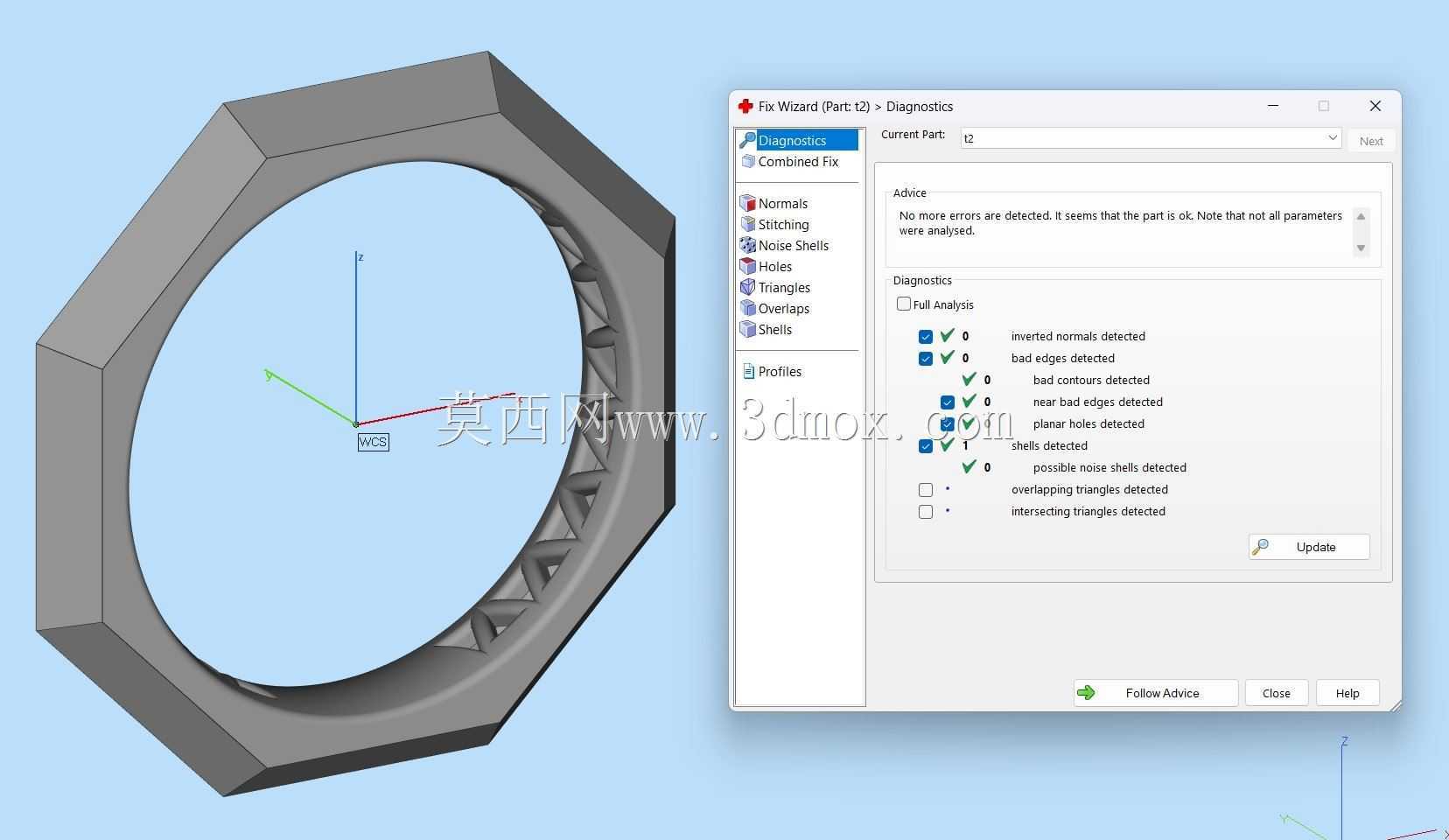The width and height of the screenshot is (1449, 840).
Task: Enable the Full Analysis checkbox
Action: tap(904, 304)
